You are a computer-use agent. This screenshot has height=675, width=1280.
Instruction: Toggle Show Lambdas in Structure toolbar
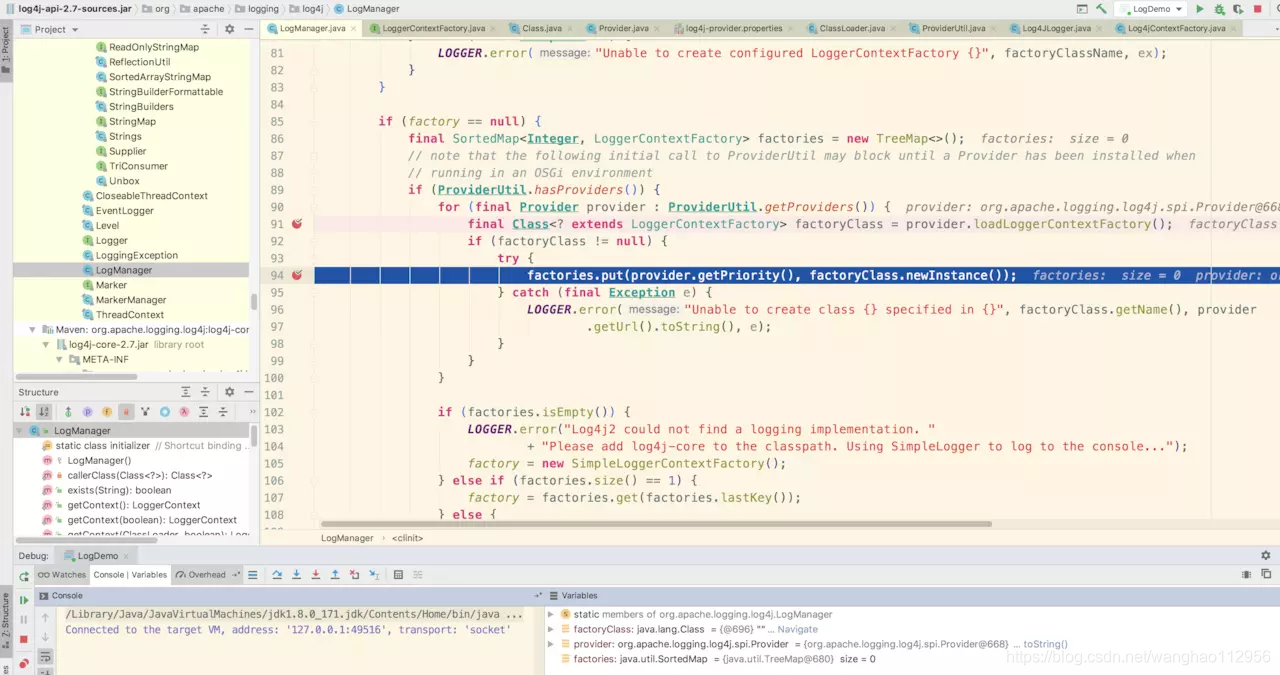tap(184, 411)
